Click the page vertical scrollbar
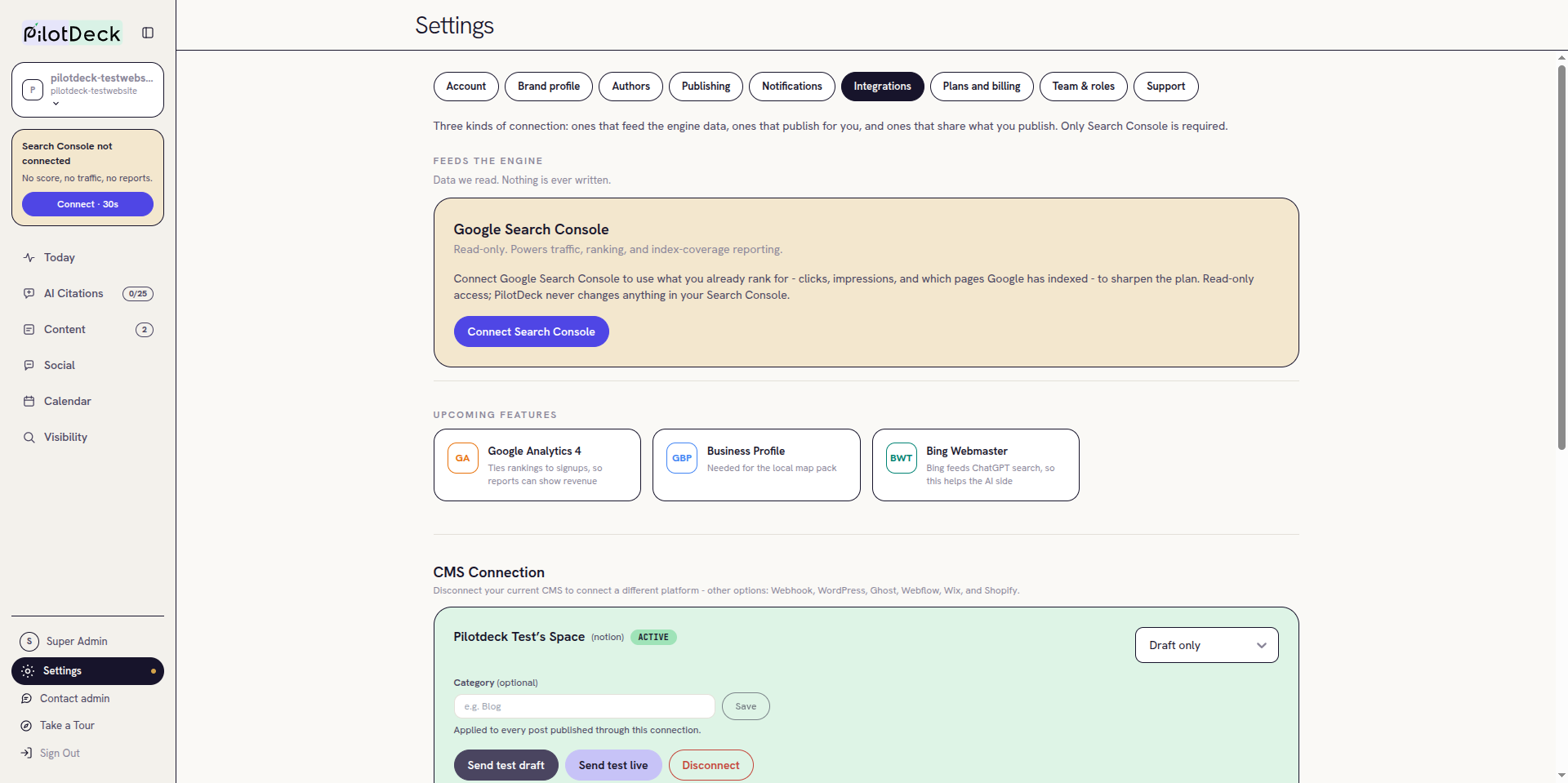1568x783 pixels. [x=1561, y=257]
